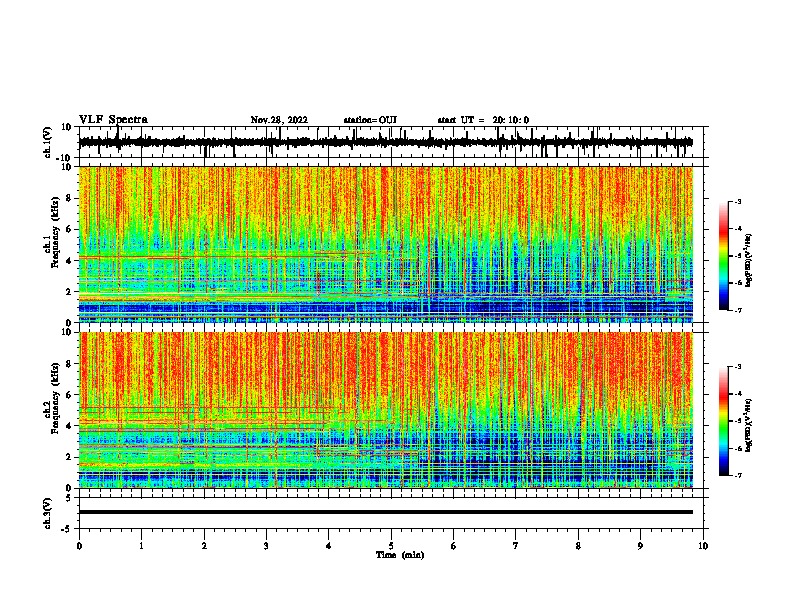Screen dimensions: 792x612
Task: Click the "6" kHz tick on ch.1 axis
Action: (x=70, y=229)
